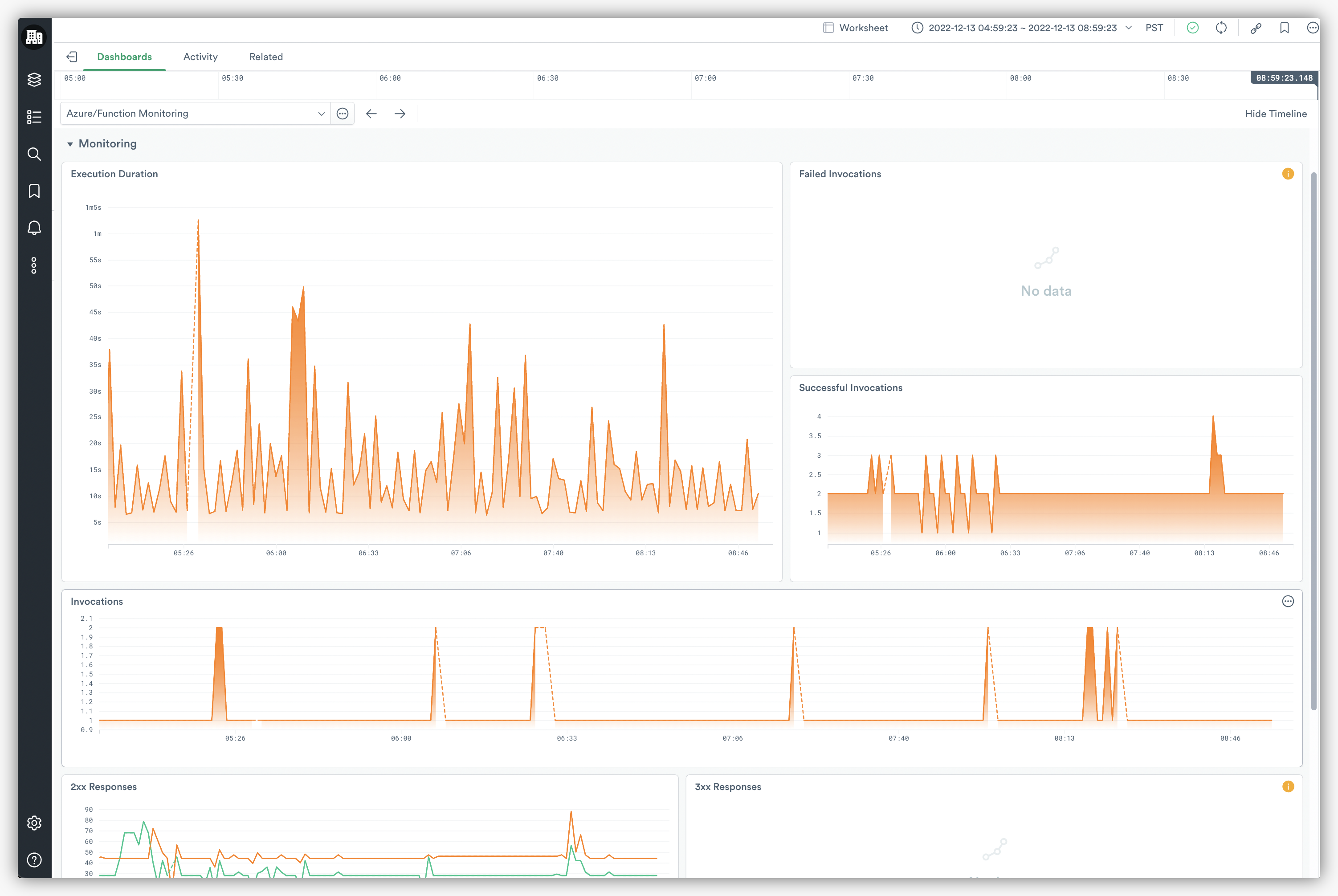Image resolution: width=1338 pixels, height=896 pixels.
Task: Click the top bar bookmark icon
Action: (x=1284, y=28)
